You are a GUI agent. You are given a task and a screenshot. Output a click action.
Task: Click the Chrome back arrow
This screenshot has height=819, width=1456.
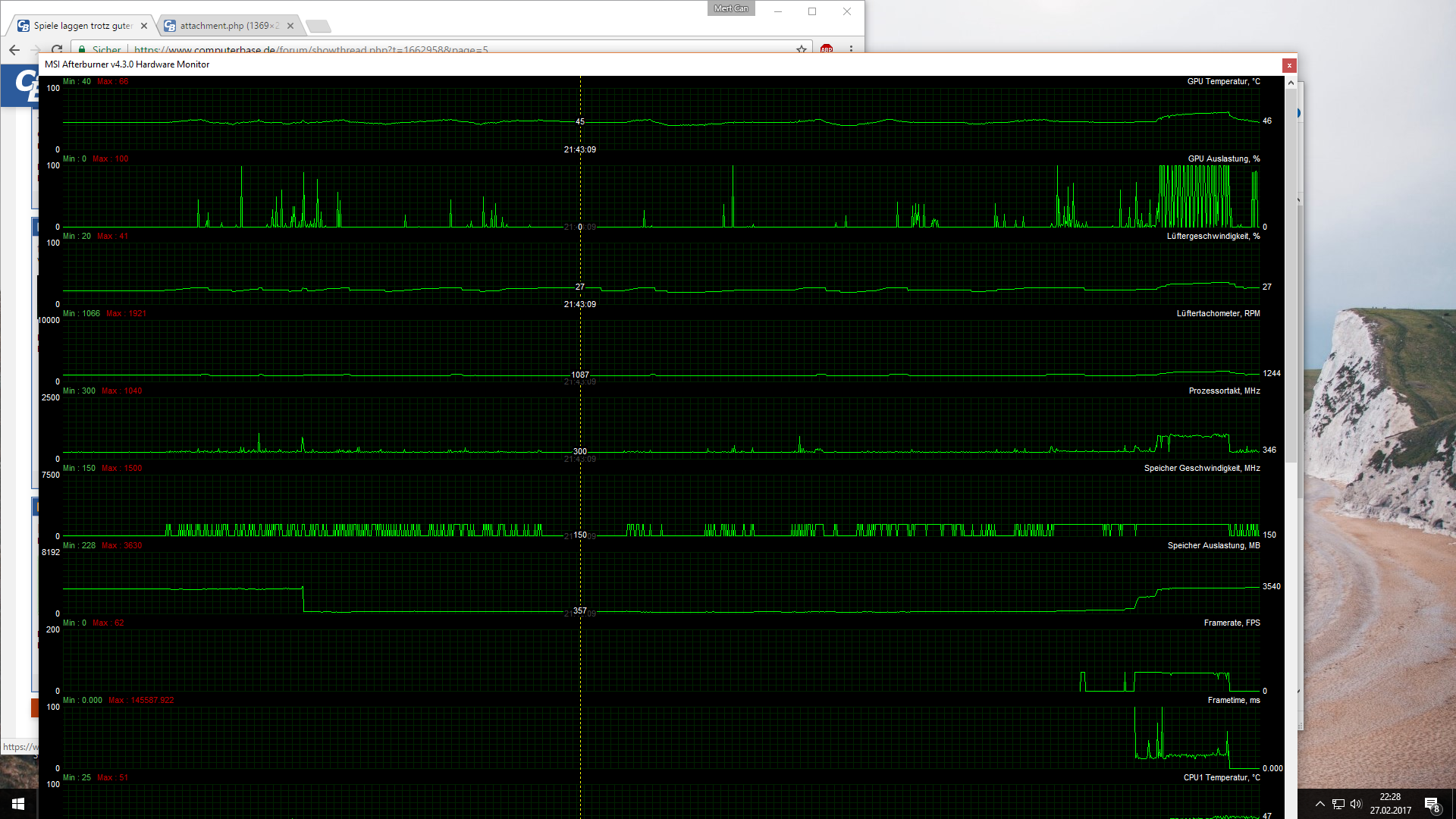pos(14,49)
